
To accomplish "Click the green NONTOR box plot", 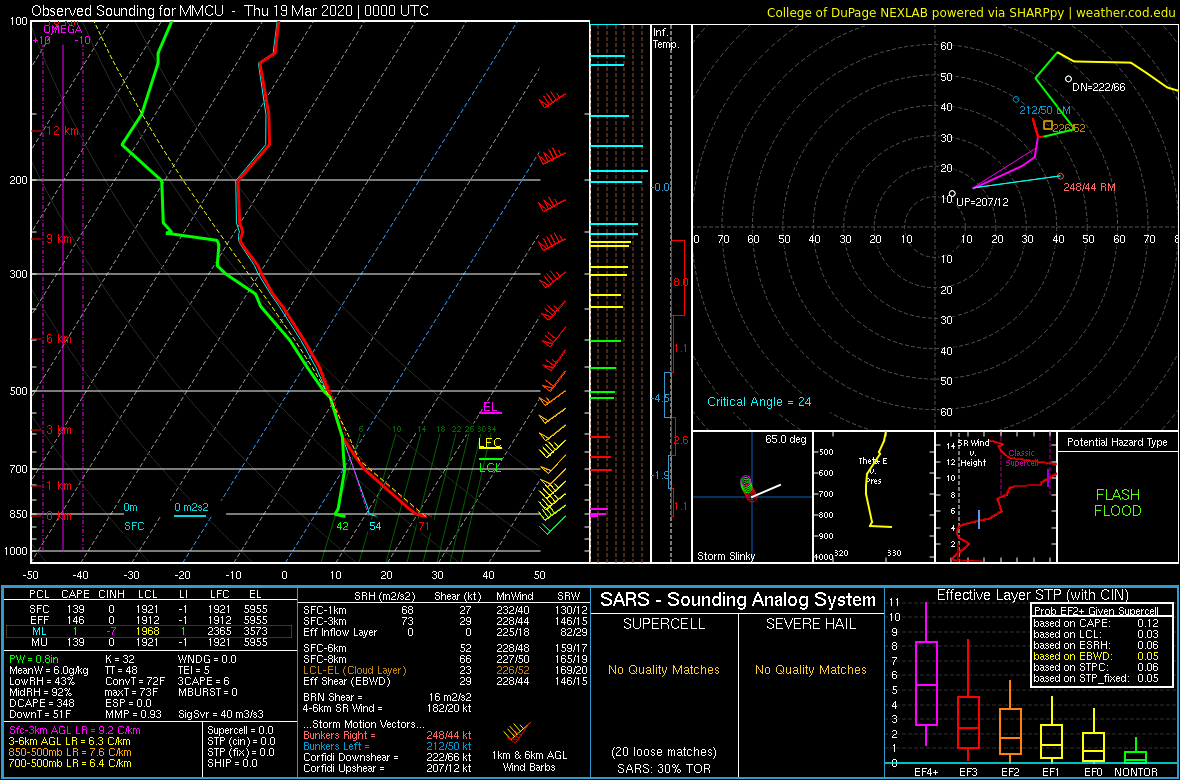I will (x=1136, y=750).
